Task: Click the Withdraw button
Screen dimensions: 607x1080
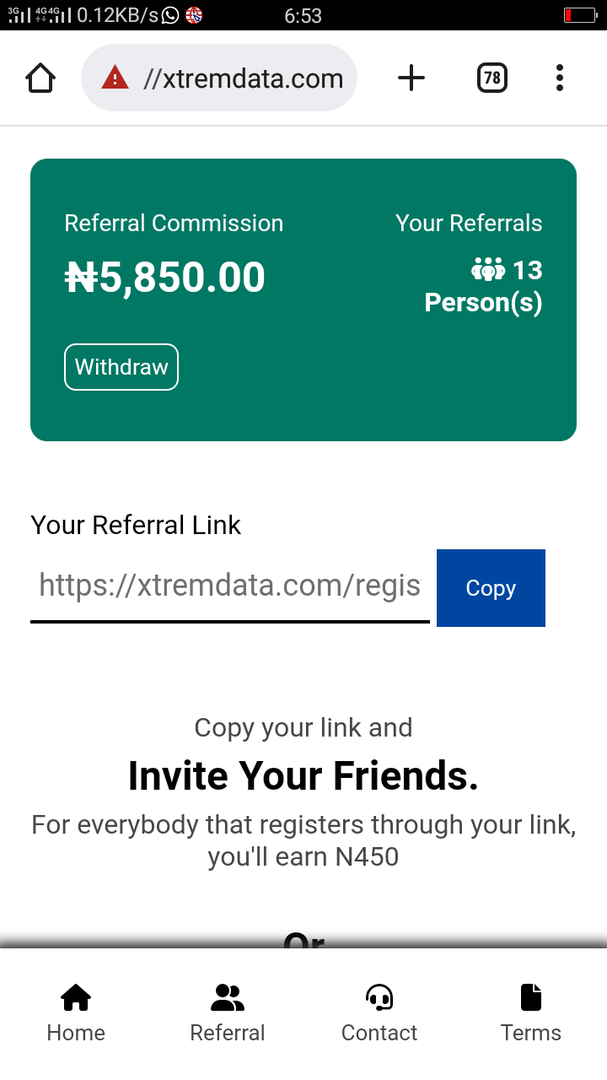Action: (x=121, y=367)
